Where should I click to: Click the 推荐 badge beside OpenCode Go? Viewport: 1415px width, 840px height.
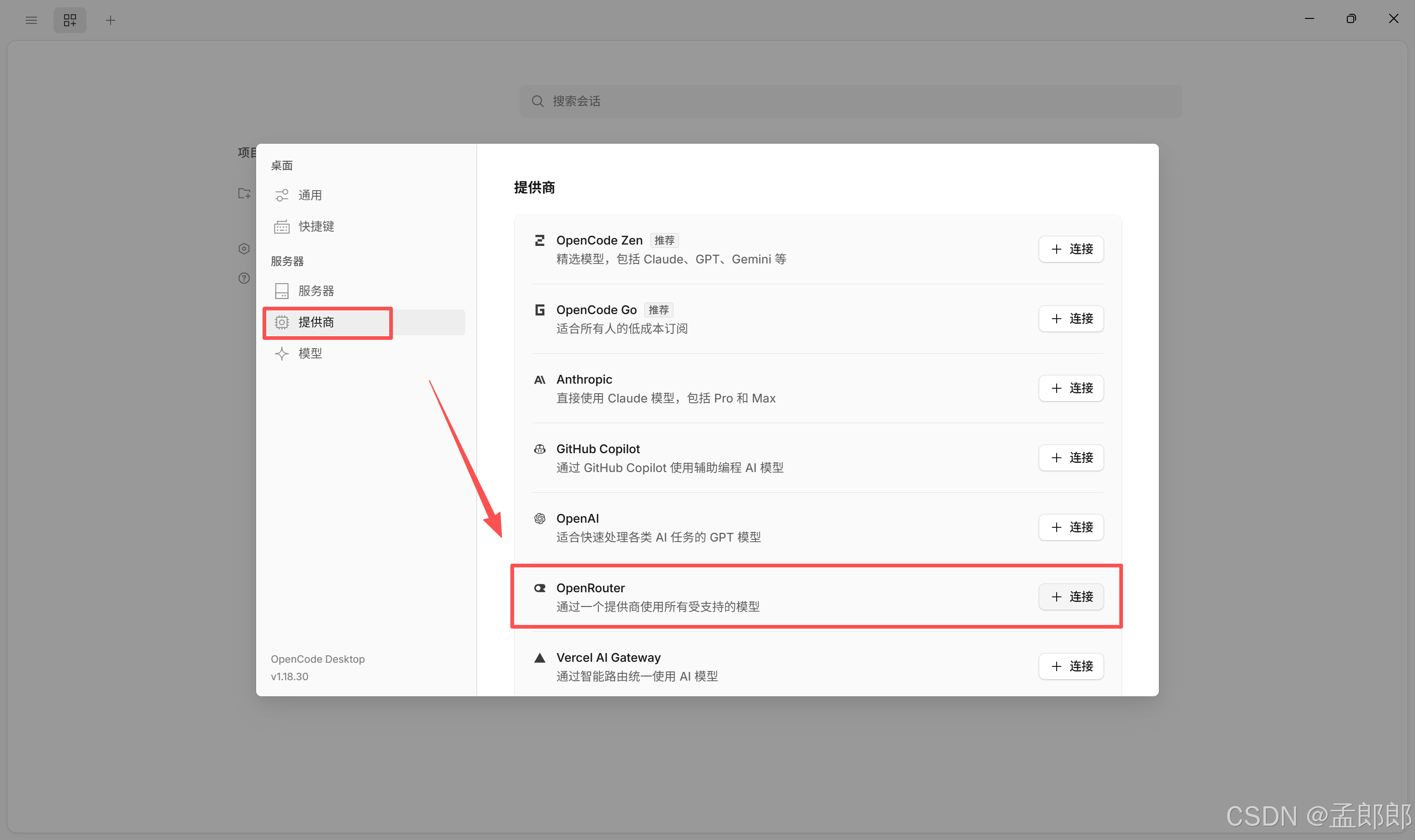658,310
